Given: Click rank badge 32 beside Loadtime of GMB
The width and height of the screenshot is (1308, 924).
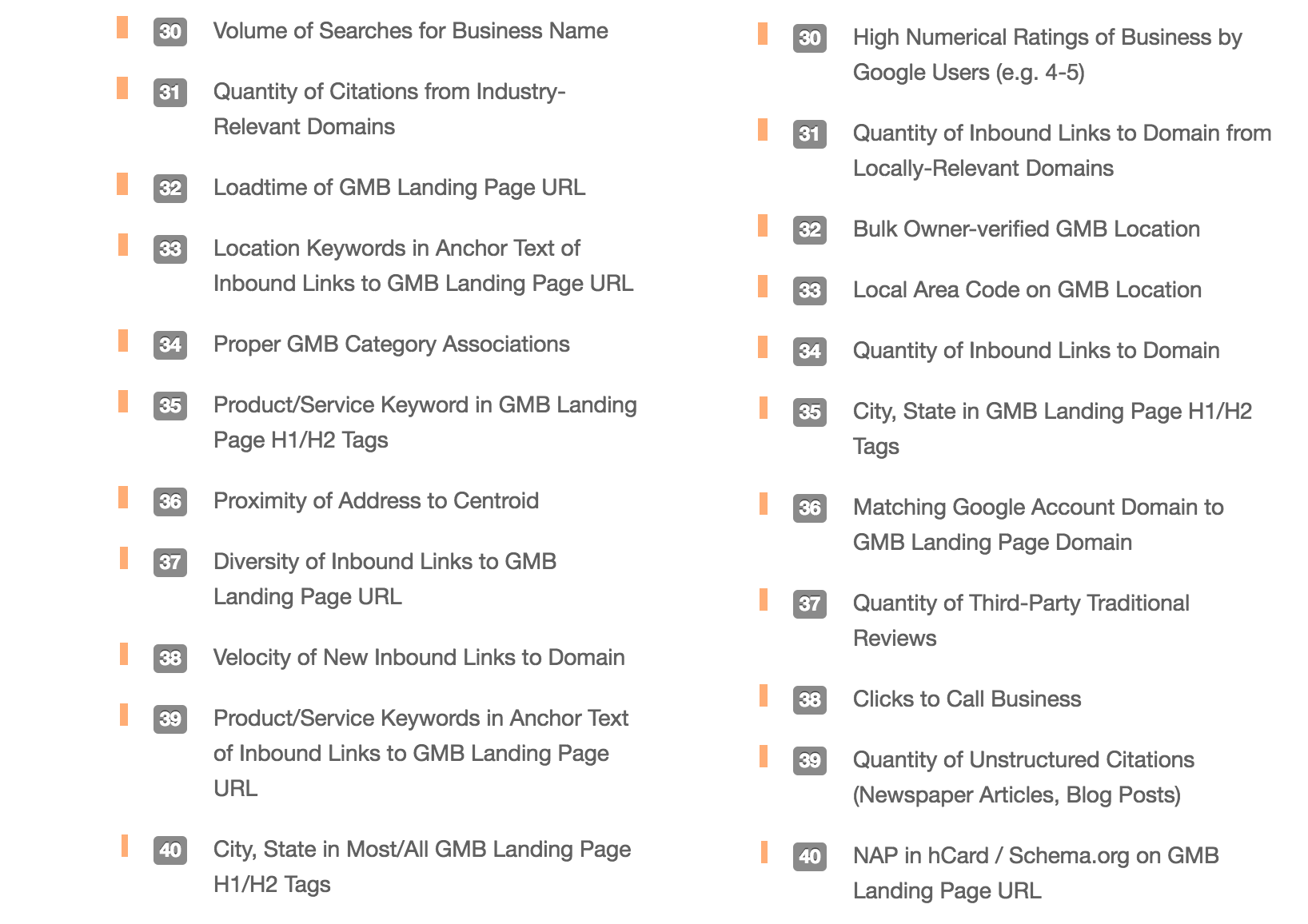Looking at the screenshot, I should click(170, 189).
